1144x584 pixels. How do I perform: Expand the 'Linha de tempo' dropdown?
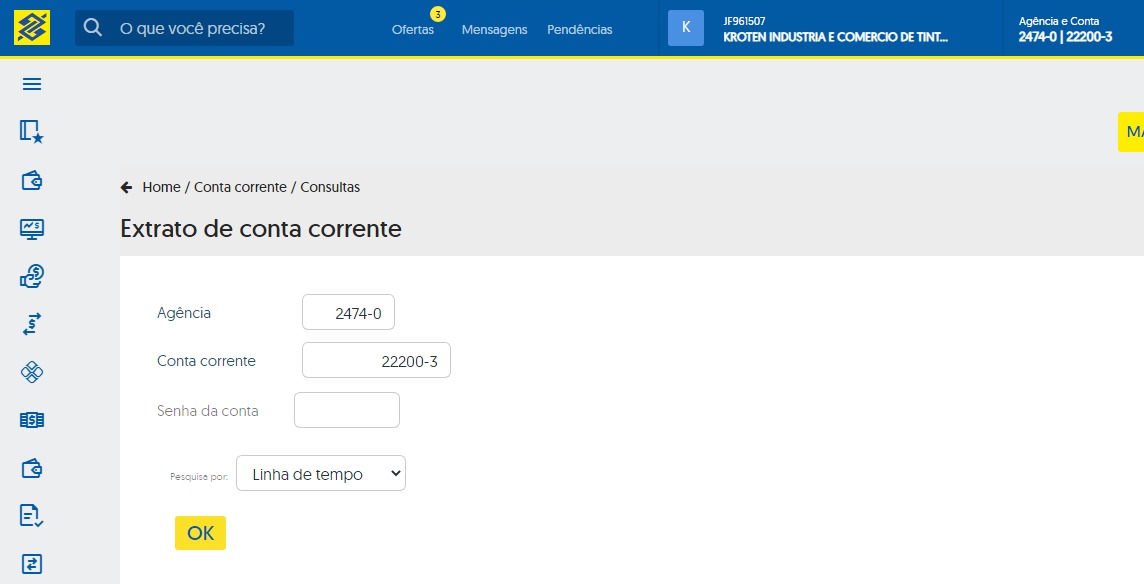coord(320,474)
